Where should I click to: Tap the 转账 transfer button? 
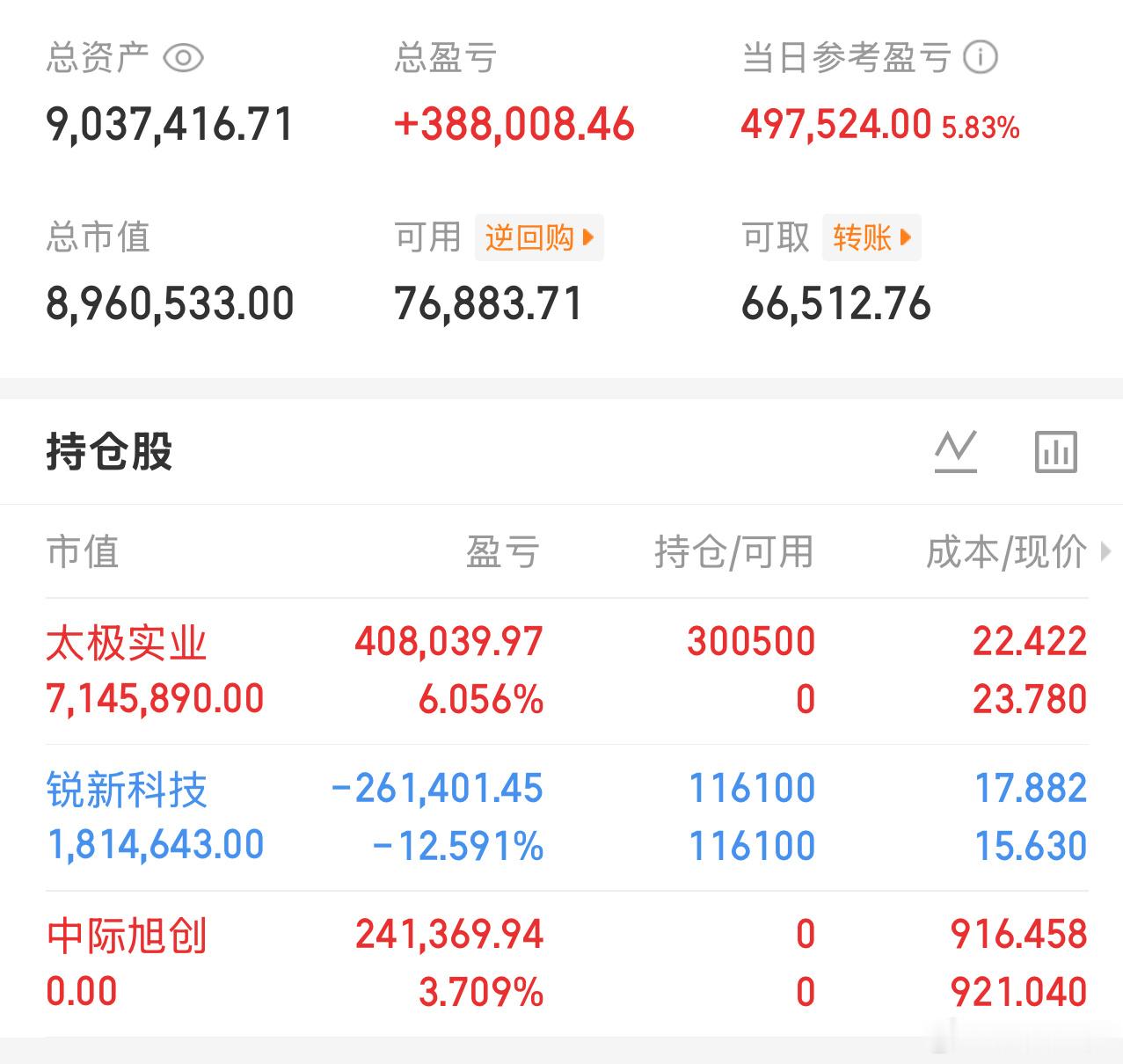pos(871,237)
